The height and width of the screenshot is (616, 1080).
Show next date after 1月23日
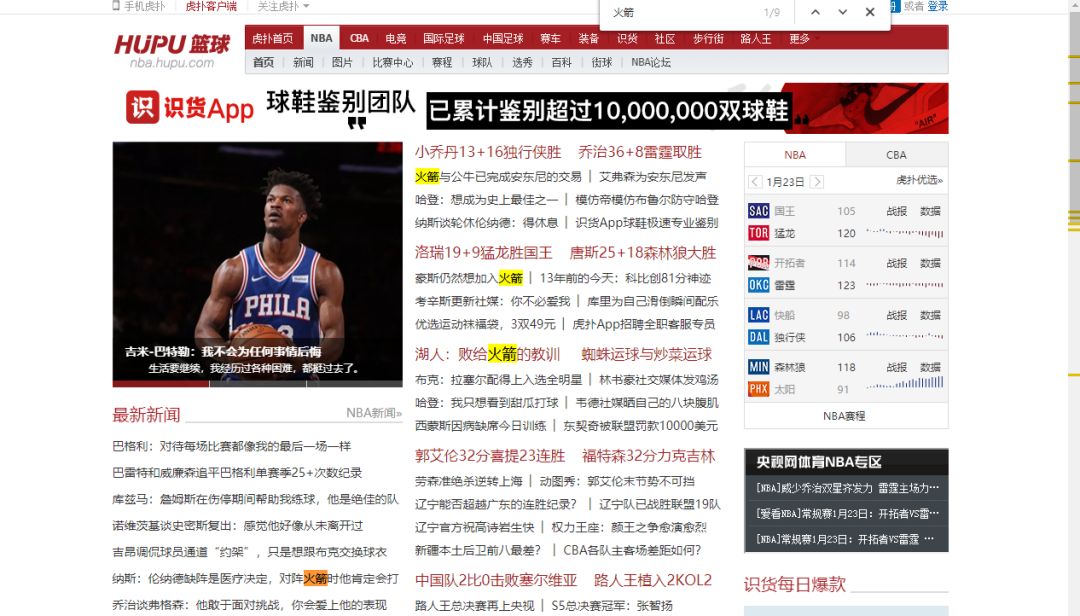point(817,182)
